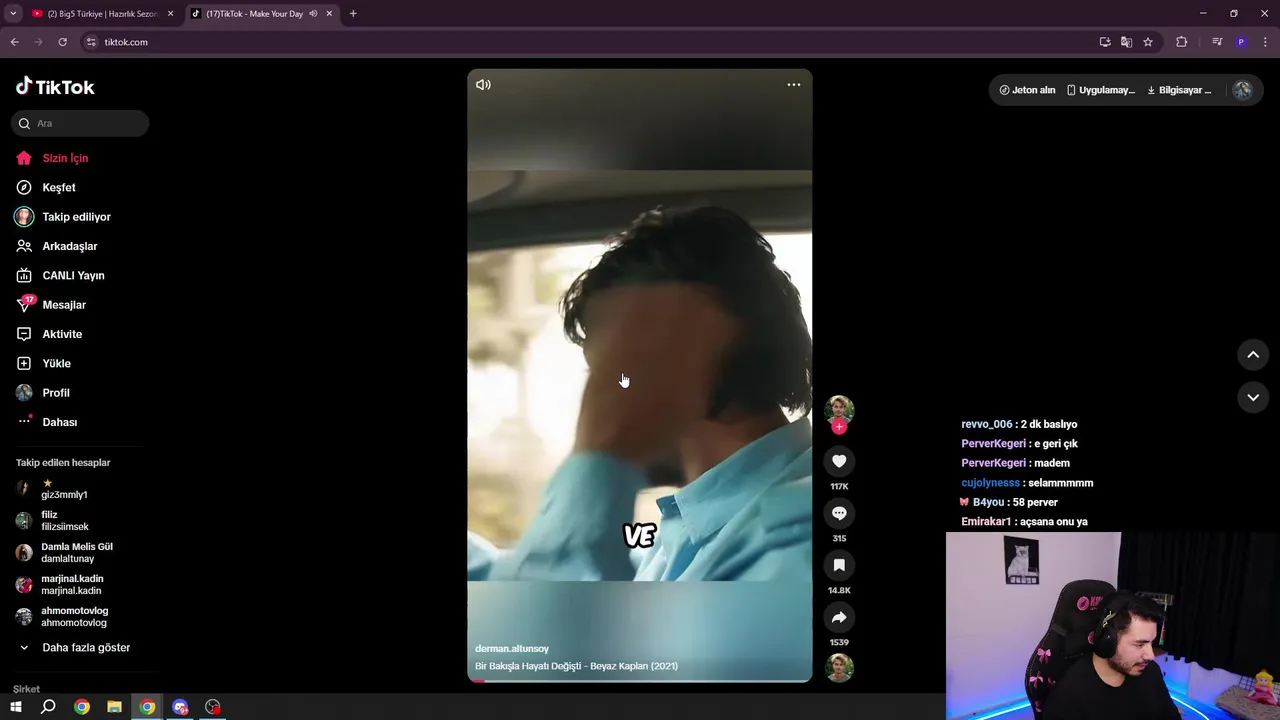Go to Keşfet page

click(59, 187)
